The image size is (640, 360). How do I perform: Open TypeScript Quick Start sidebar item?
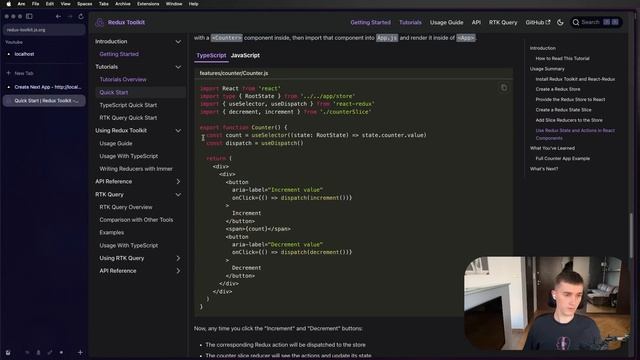[x=128, y=105]
